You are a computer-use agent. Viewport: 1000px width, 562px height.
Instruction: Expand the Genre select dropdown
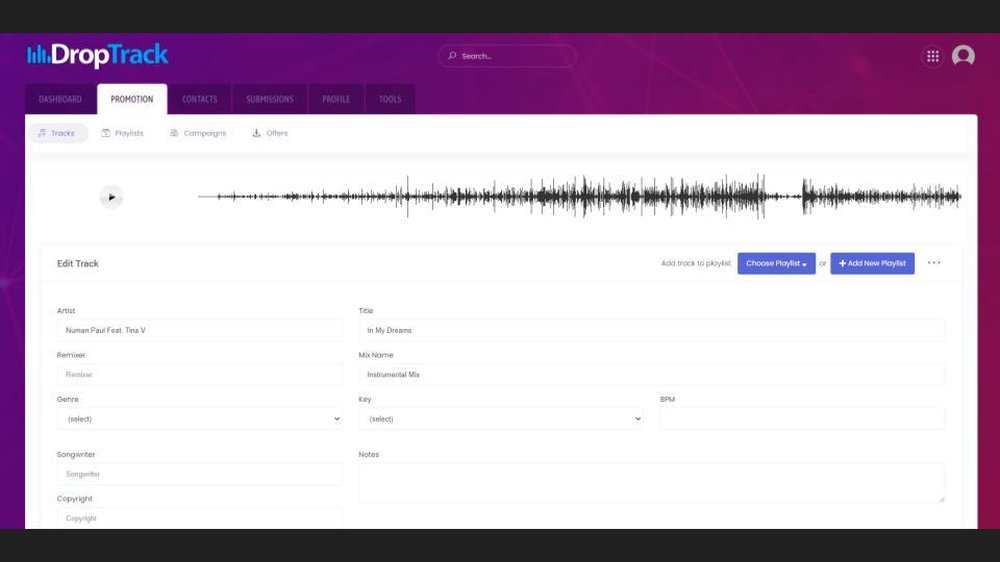pyautogui.click(x=200, y=419)
